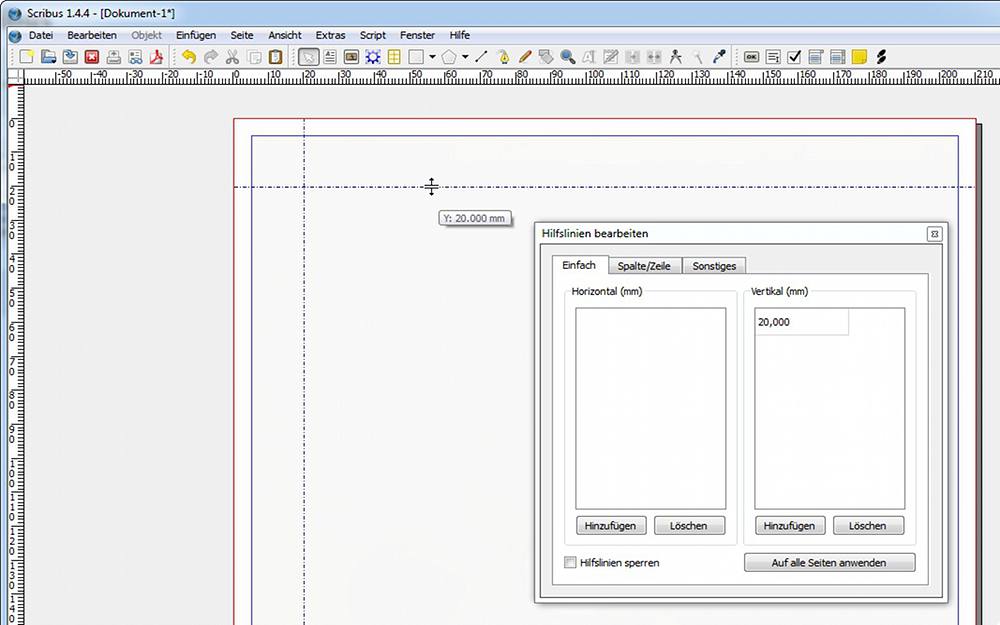Switch to the Sonstiges tab
1000x625 pixels.
(x=714, y=266)
